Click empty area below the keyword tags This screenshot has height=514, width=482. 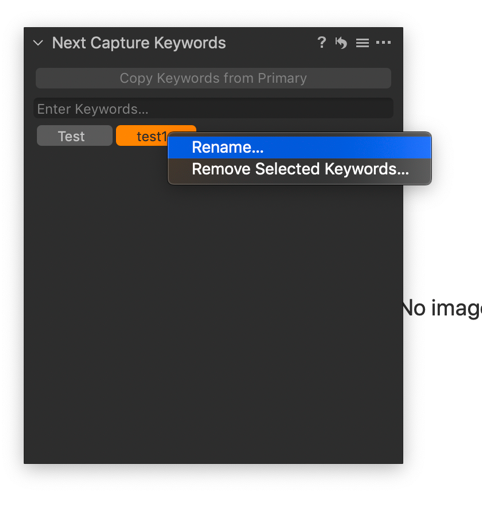[x=213, y=300]
